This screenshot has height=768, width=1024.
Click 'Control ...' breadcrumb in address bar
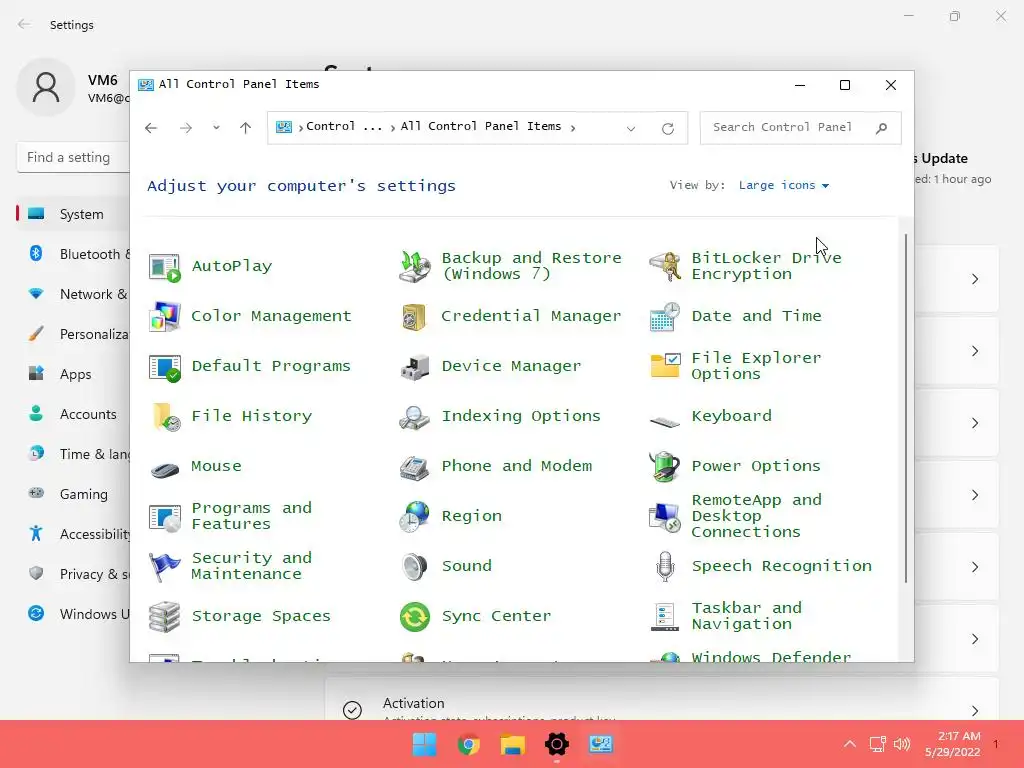344,127
